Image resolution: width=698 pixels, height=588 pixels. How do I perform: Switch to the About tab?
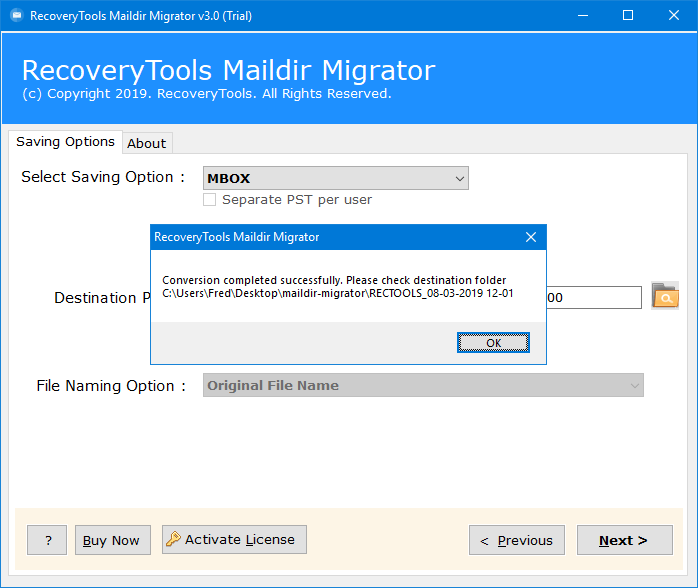tap(147, 143)
